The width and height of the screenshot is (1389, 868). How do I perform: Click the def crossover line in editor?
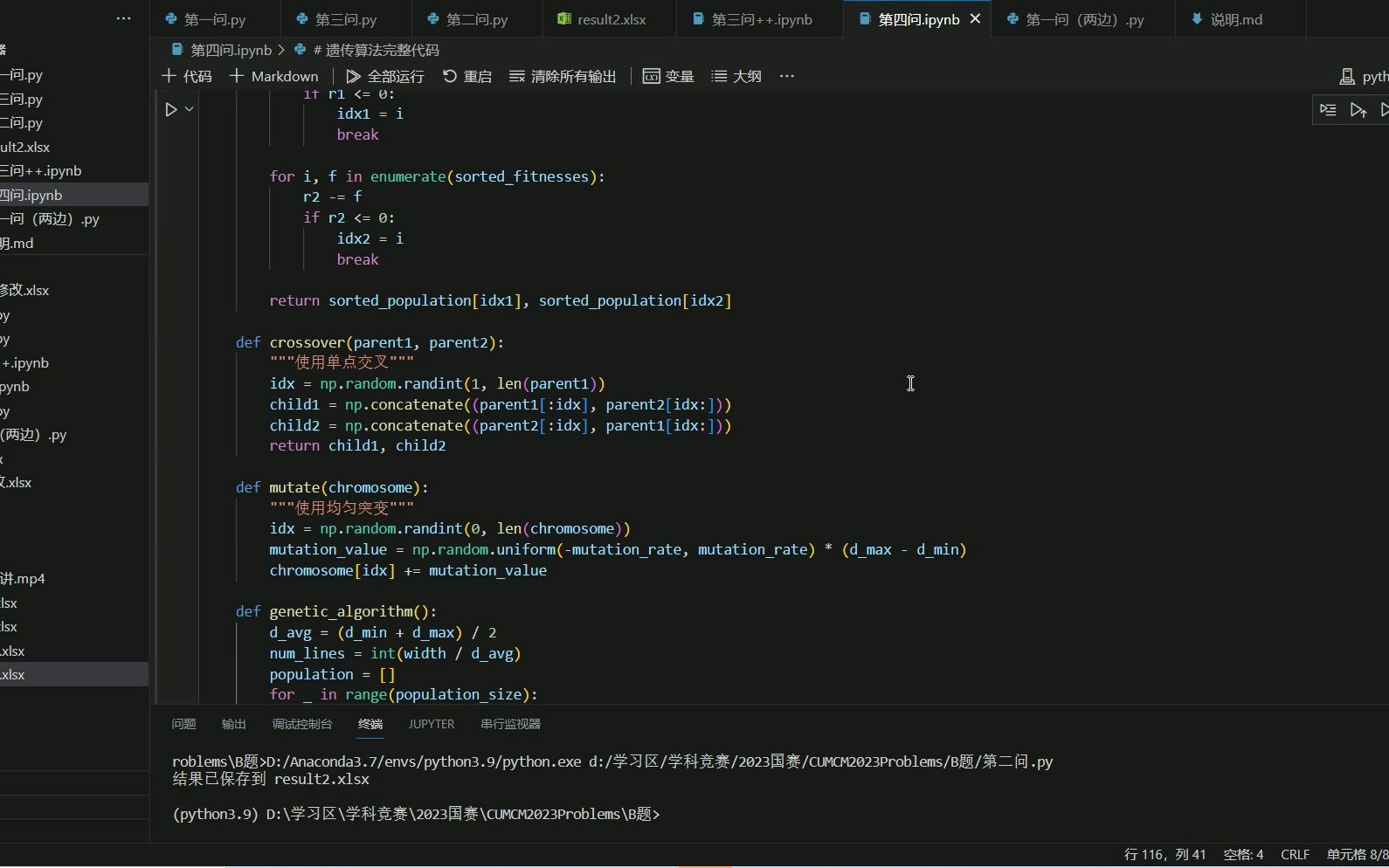370,342
